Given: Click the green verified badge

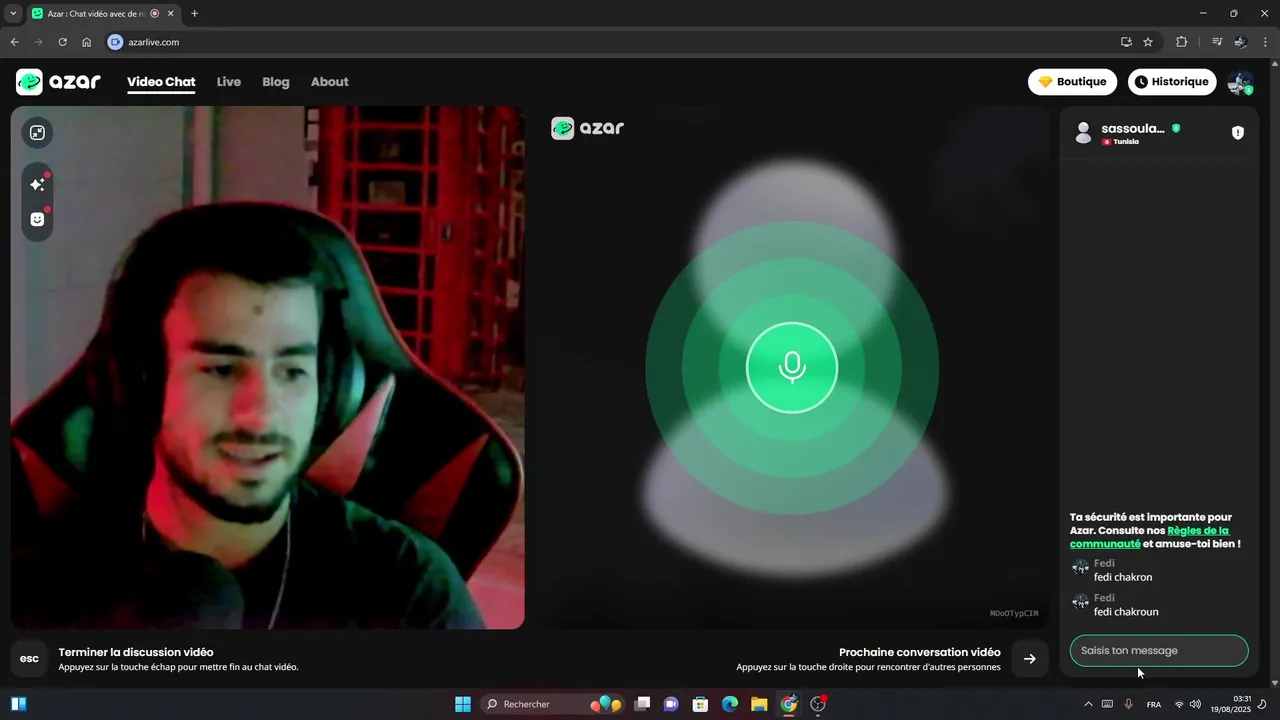Looking at the screenshot, I should tap(1176, 128).
